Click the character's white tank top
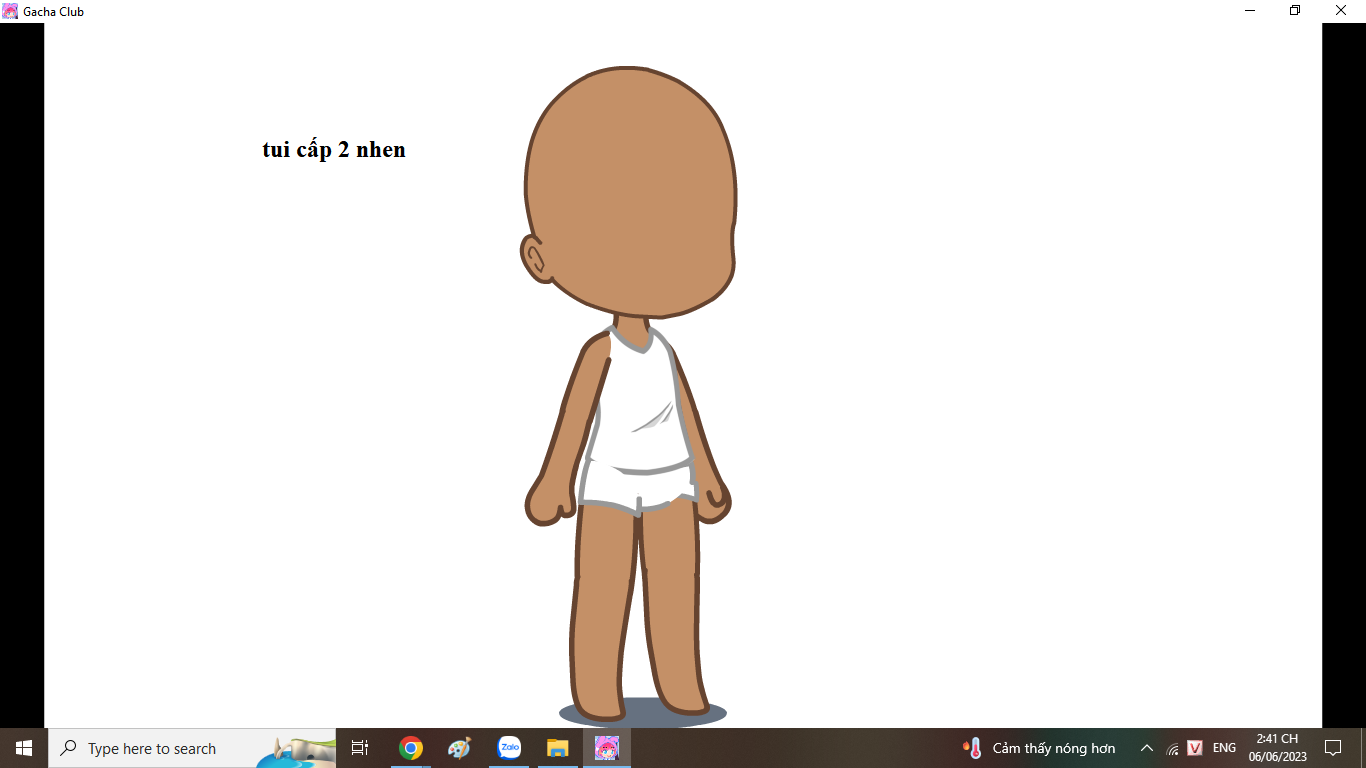This screenshot has width=1366, height=768. point(640,420)
